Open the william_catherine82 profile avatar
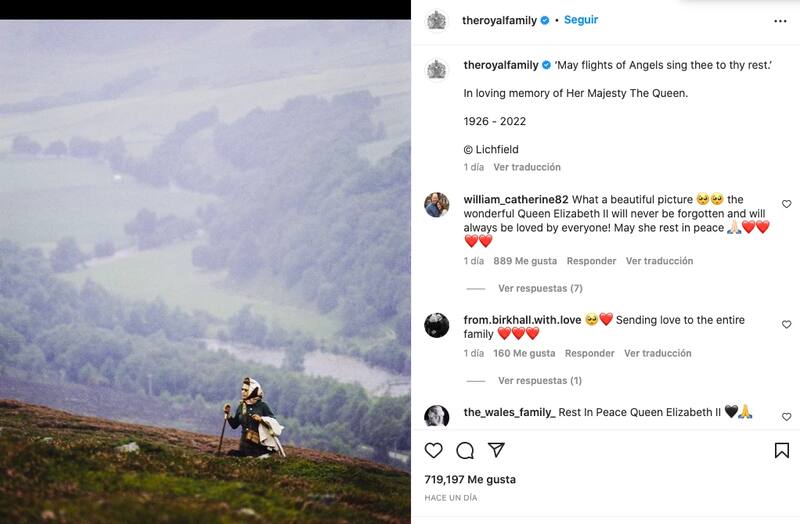The height and width of the screenshot is (524, 800). (x=436, y=205)
